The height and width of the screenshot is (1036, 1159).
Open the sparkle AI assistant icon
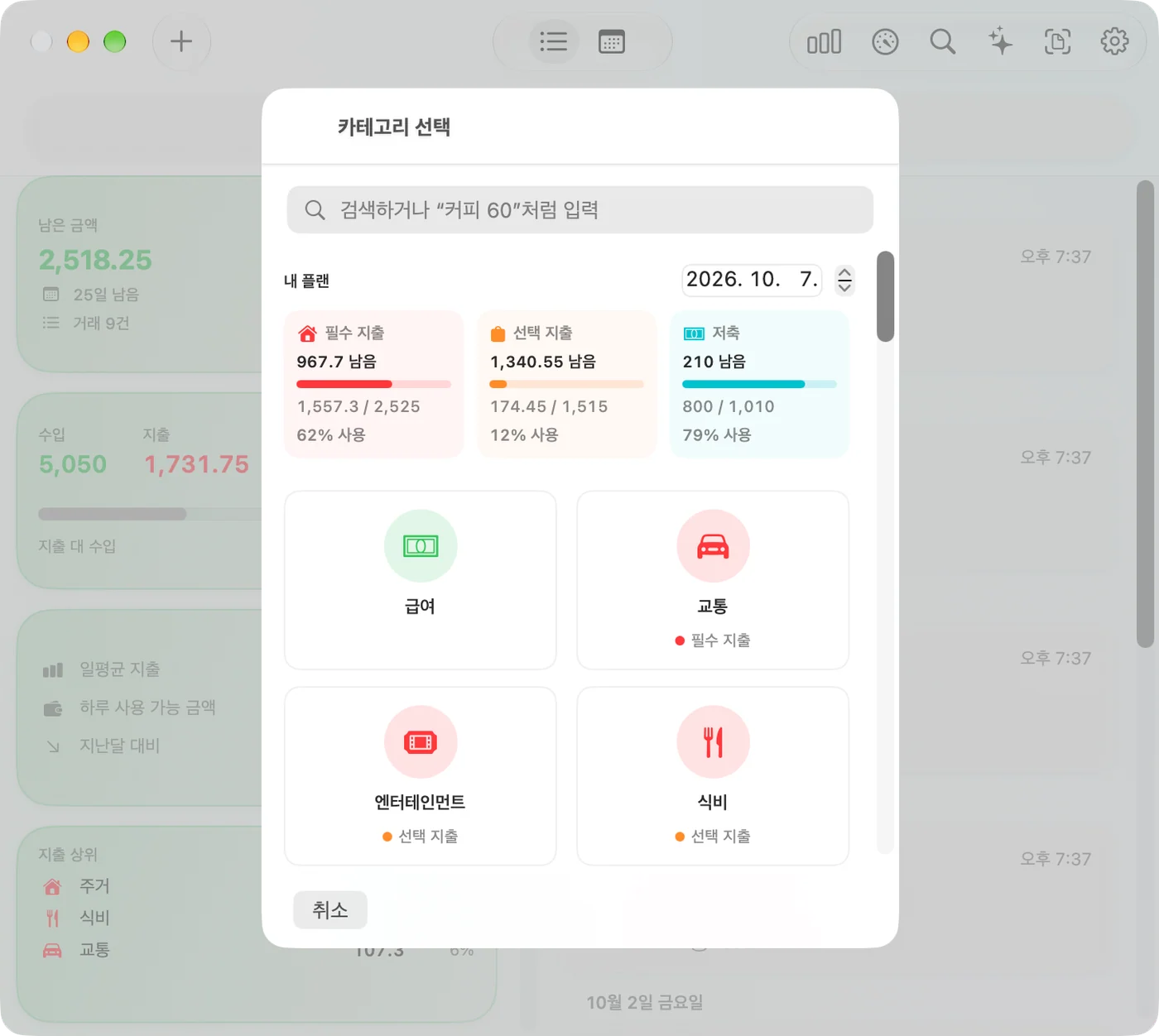point(1000,41)
